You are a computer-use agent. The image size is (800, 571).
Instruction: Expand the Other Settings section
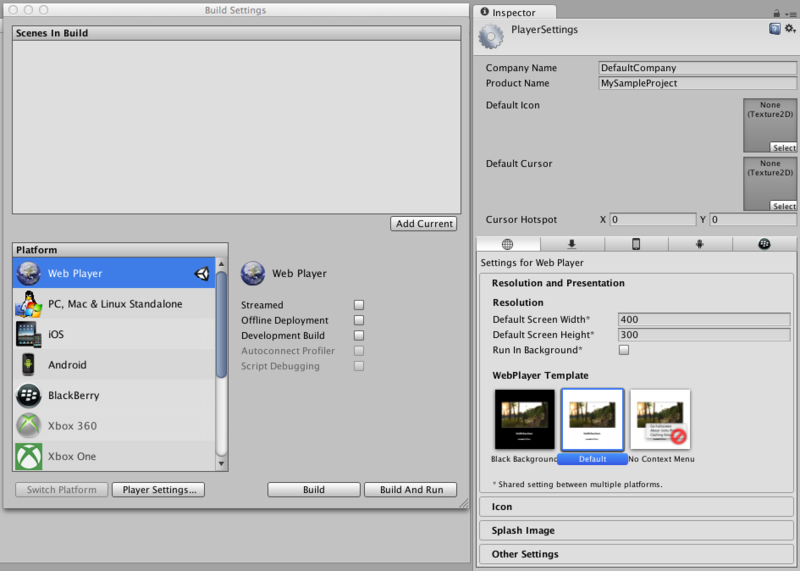636,554
